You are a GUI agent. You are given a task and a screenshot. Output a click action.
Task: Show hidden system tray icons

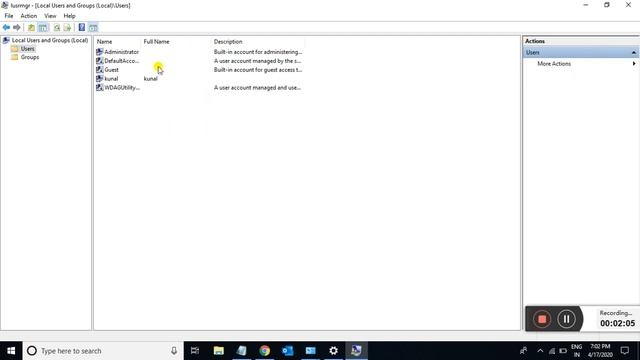point(540,351)
